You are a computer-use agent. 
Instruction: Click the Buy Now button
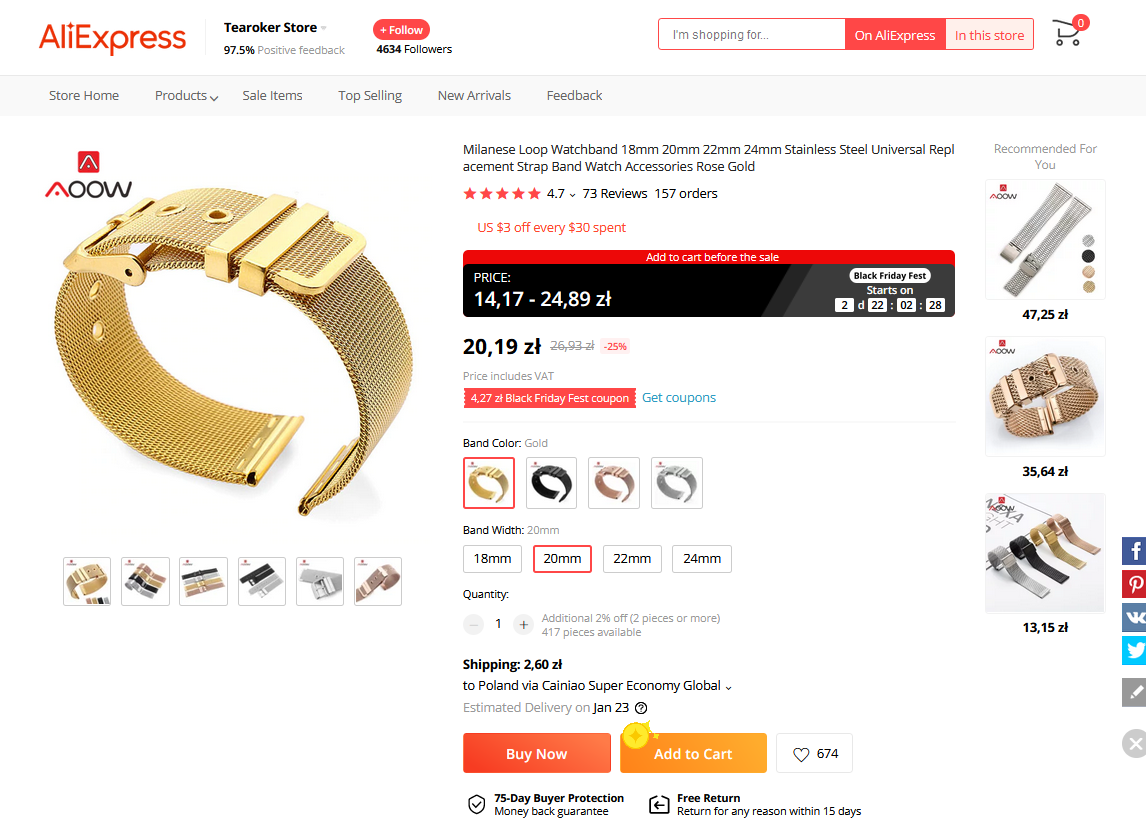pyautogui.click(x=536, y=753)
